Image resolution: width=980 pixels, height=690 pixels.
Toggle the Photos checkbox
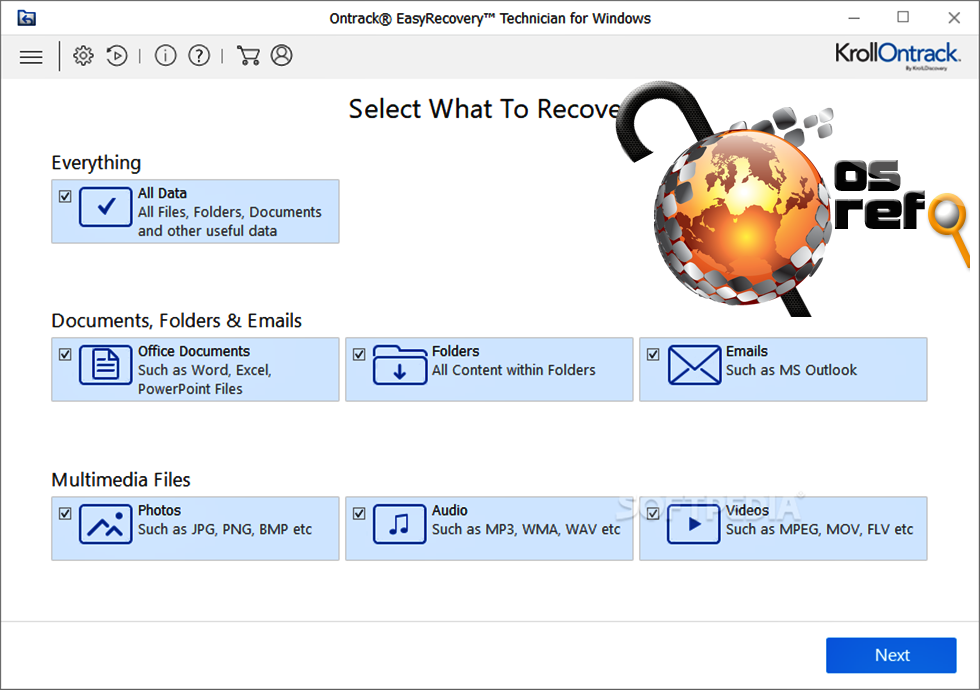pyautogui.click(x=65, y=514)
